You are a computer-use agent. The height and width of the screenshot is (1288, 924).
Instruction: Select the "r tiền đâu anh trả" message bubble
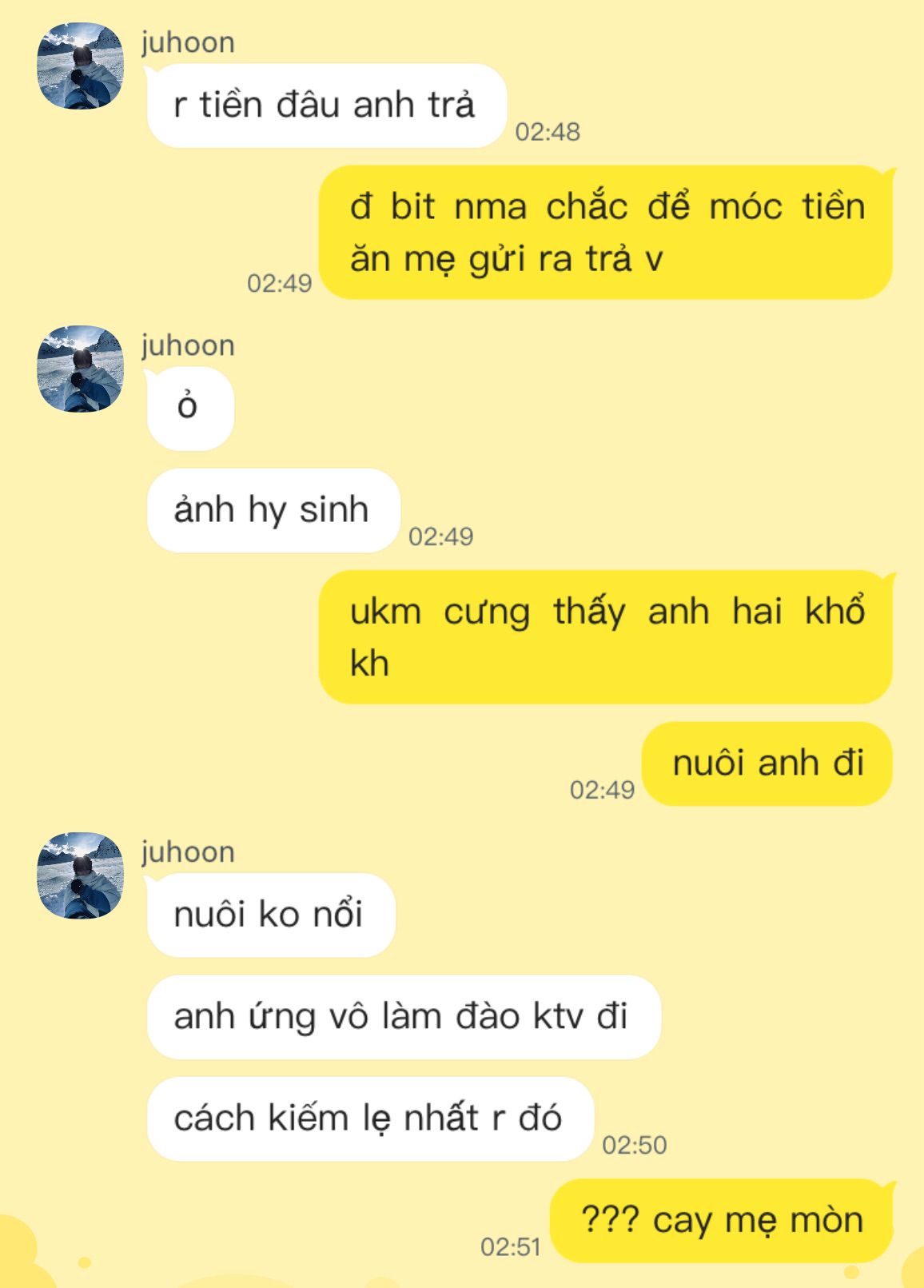click(x=326, y=106)
